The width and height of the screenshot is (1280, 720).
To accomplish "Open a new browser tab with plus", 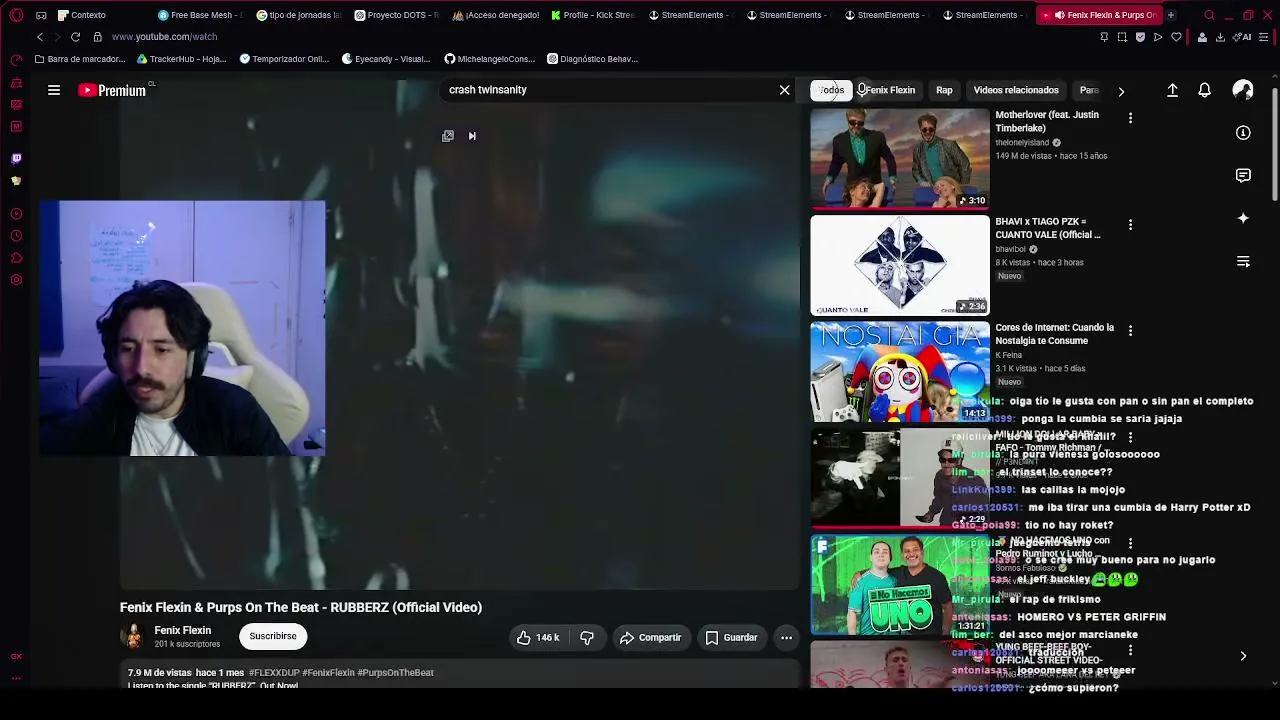I will [1171, 15].
